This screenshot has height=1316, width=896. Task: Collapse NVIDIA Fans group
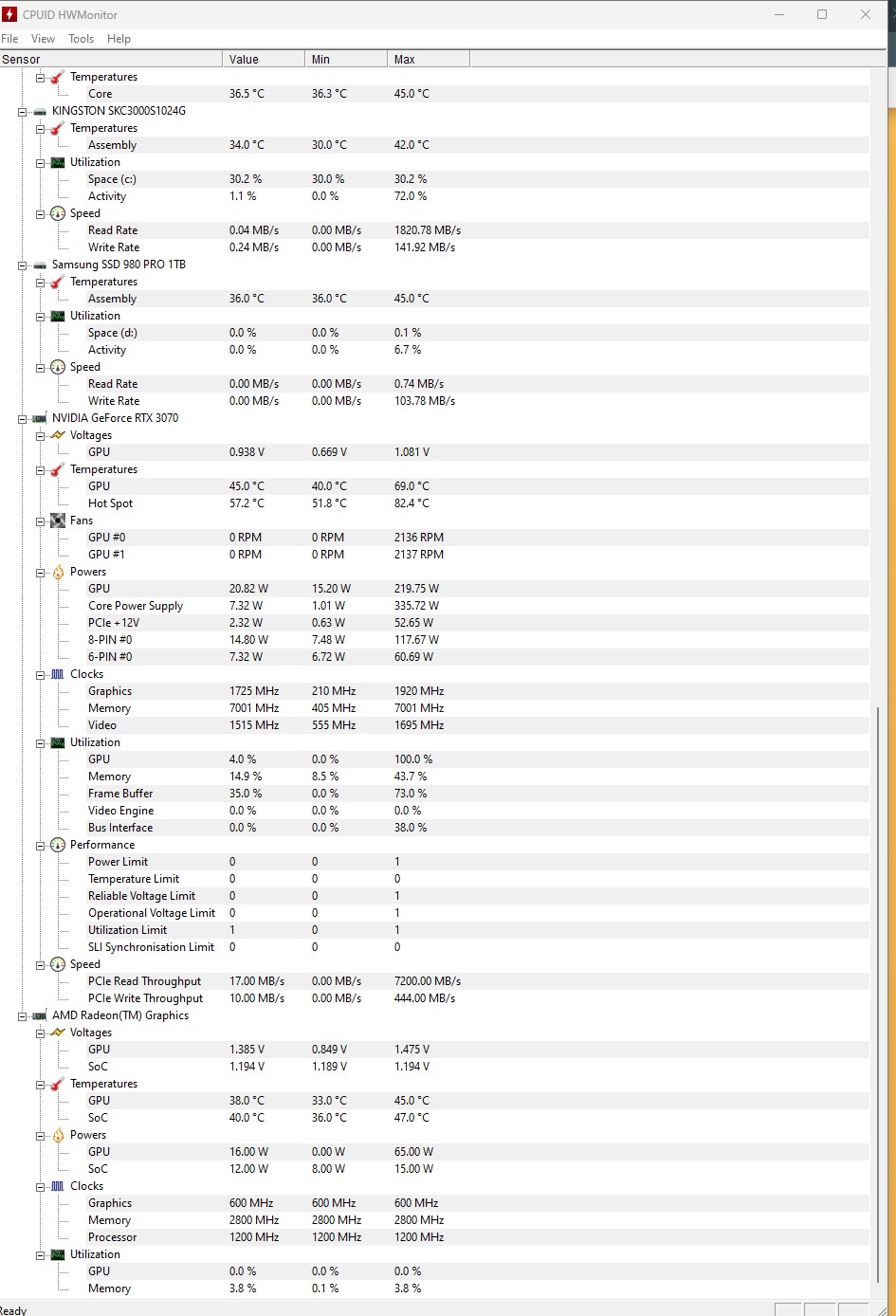pyautogui.click(x=41, y=521)
